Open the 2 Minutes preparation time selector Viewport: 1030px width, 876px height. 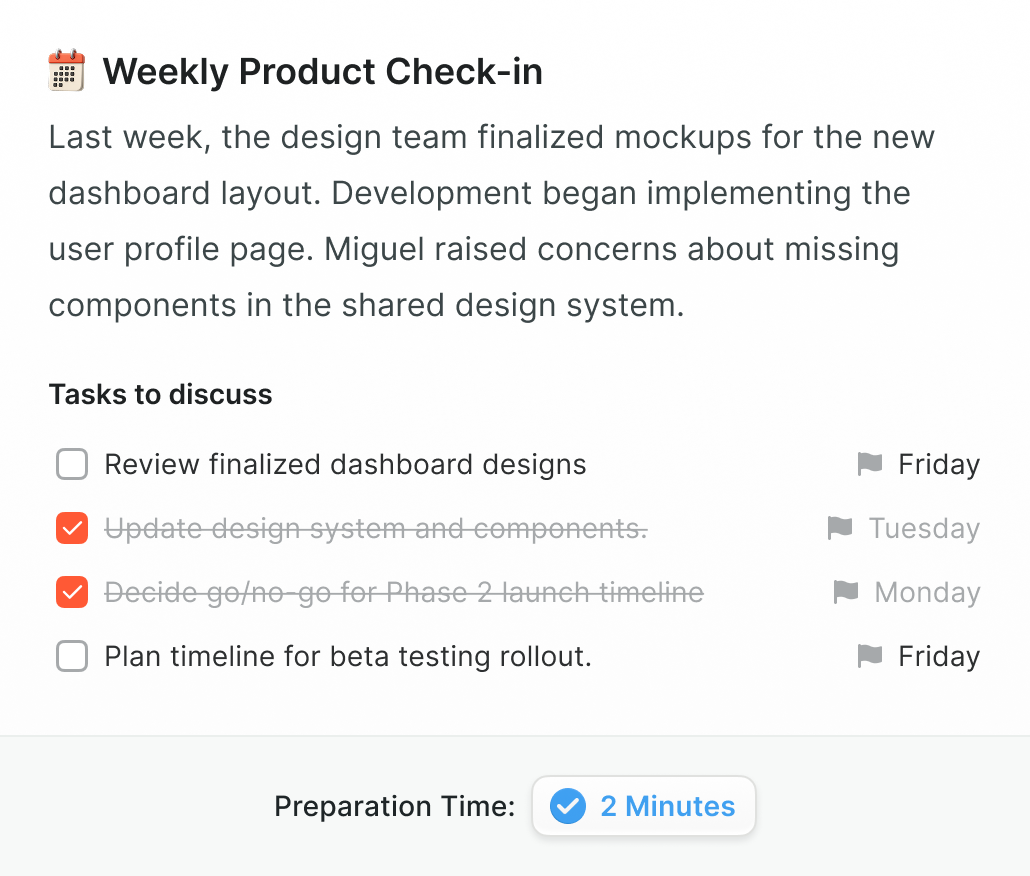pos(644,806)
